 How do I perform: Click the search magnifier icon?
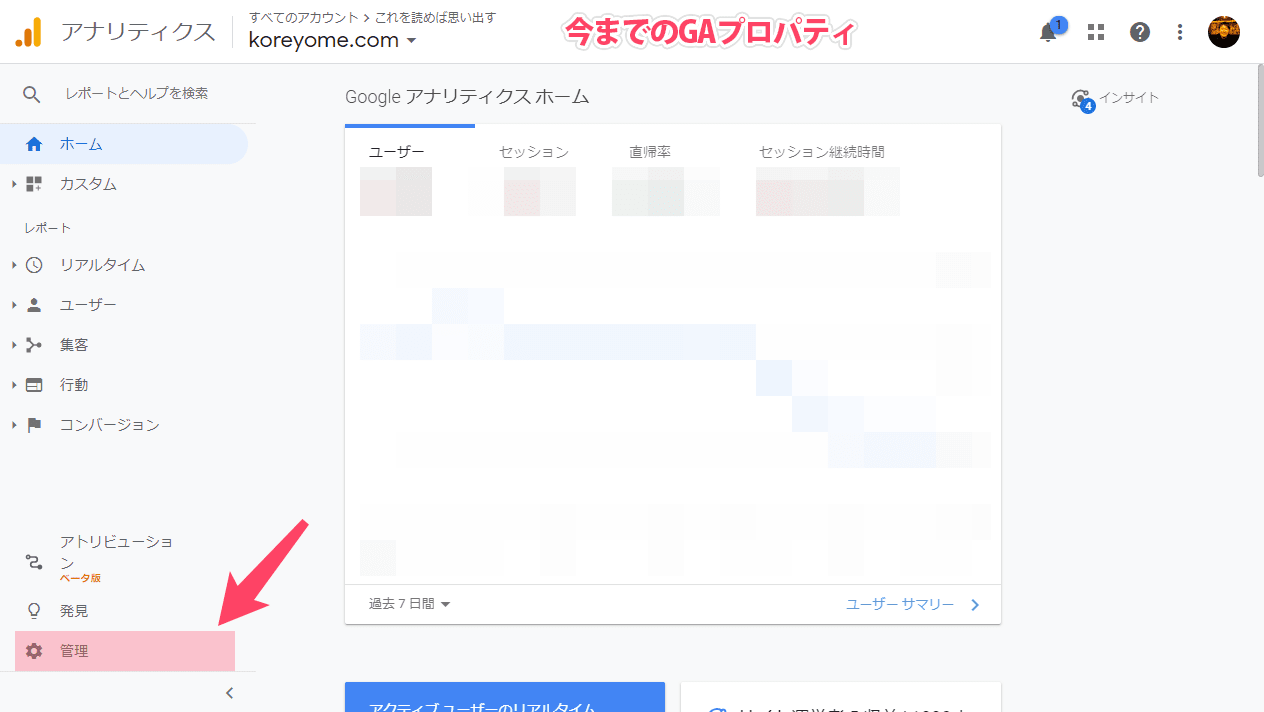[x=32, y=94]
